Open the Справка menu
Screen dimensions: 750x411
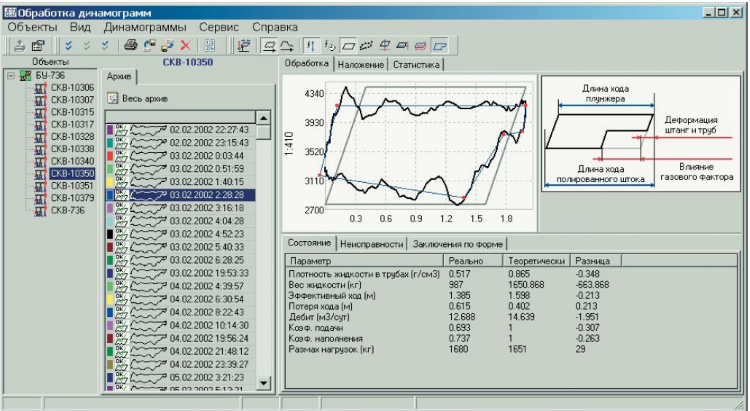click(275, 27)
